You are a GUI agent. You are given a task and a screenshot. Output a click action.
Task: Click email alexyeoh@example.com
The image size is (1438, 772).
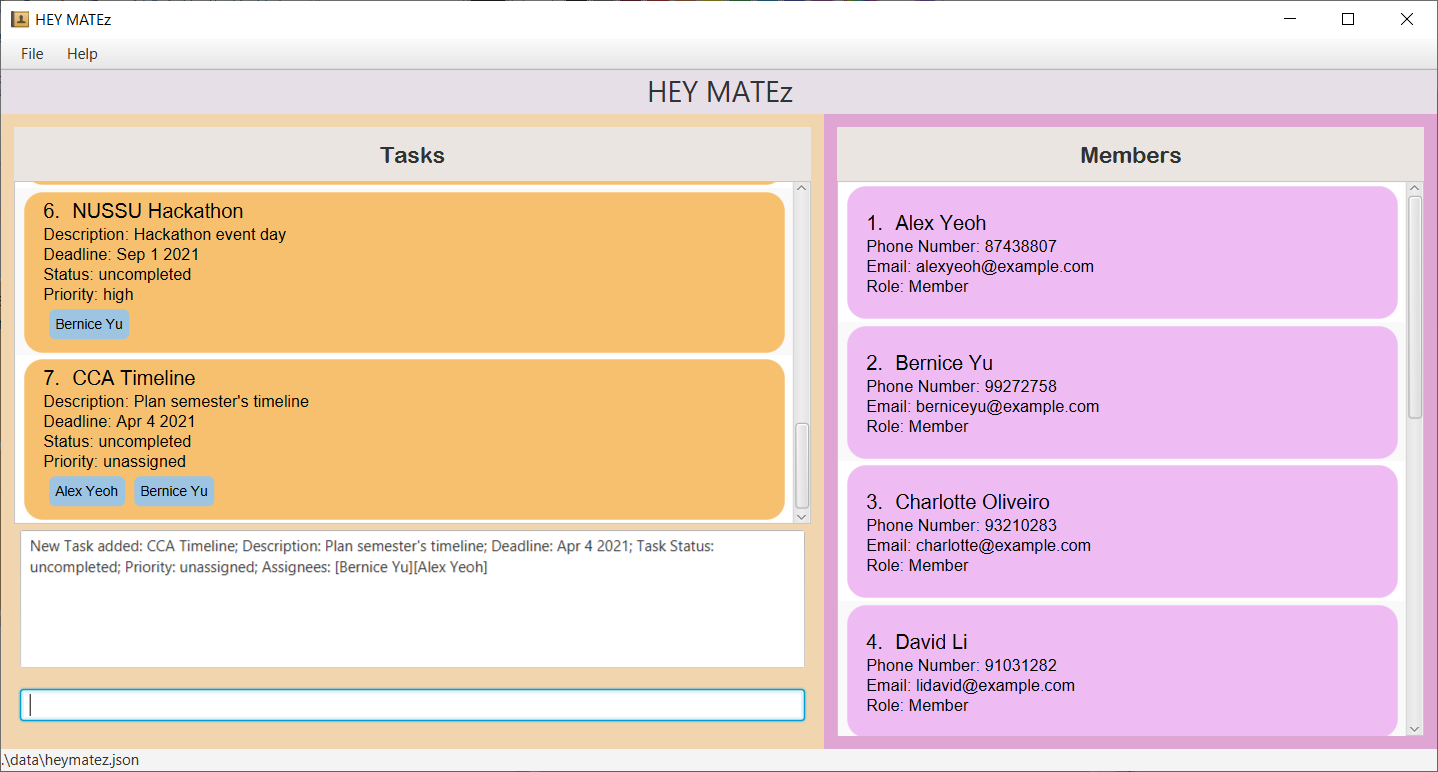[1005, 267]
